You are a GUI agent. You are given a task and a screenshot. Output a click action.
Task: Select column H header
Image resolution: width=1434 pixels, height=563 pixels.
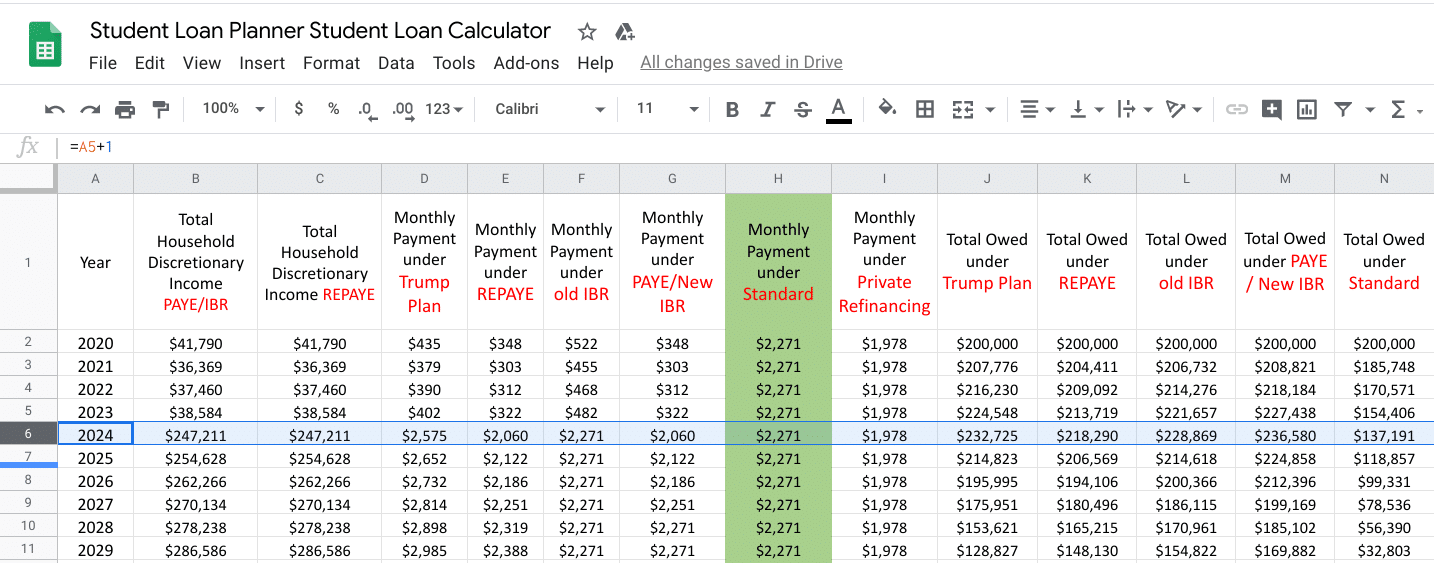(x=778, y=179)
